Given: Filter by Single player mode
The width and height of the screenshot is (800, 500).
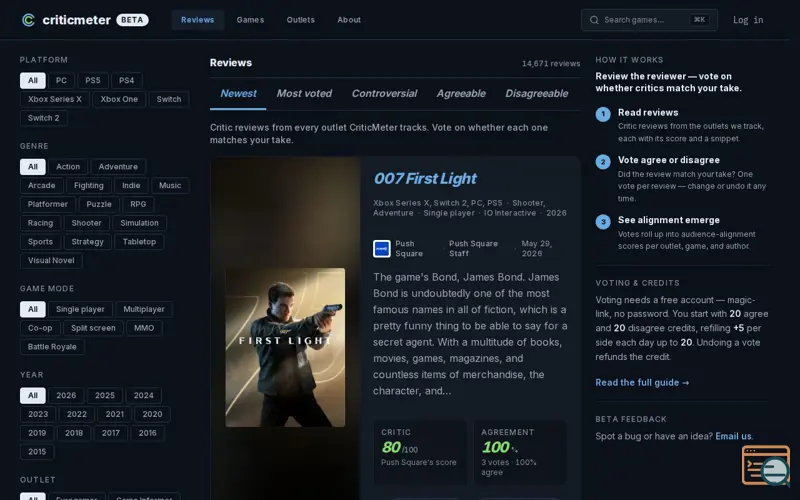Looking at the screenshot, I should 80,310.
